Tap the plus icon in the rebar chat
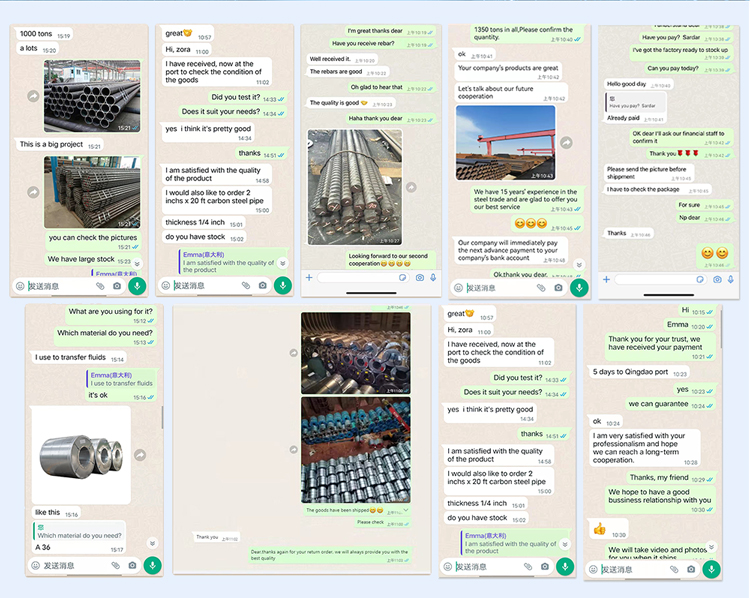 click(x=309, y=277)
